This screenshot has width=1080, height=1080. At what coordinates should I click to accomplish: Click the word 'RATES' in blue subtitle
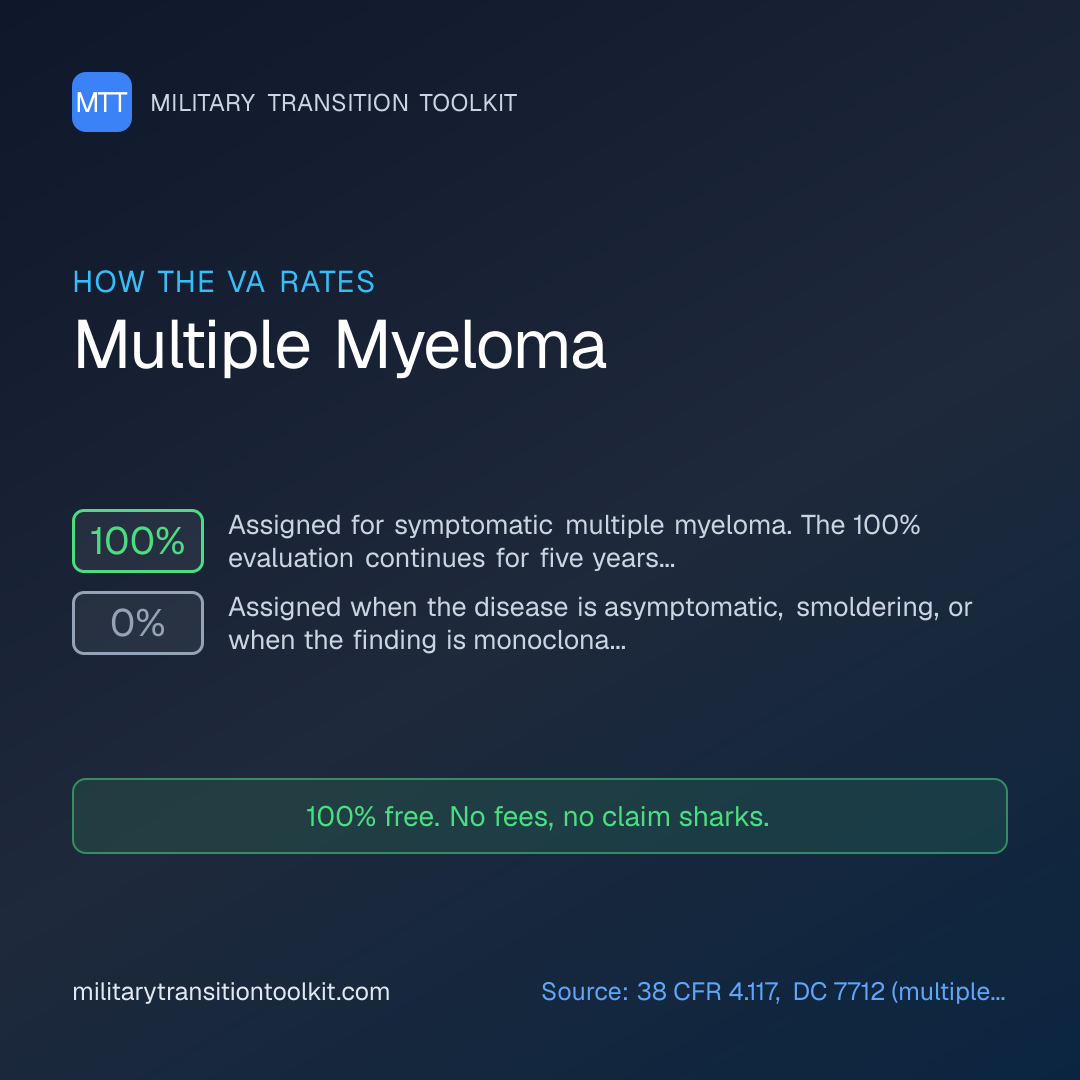tap(327, 282)
